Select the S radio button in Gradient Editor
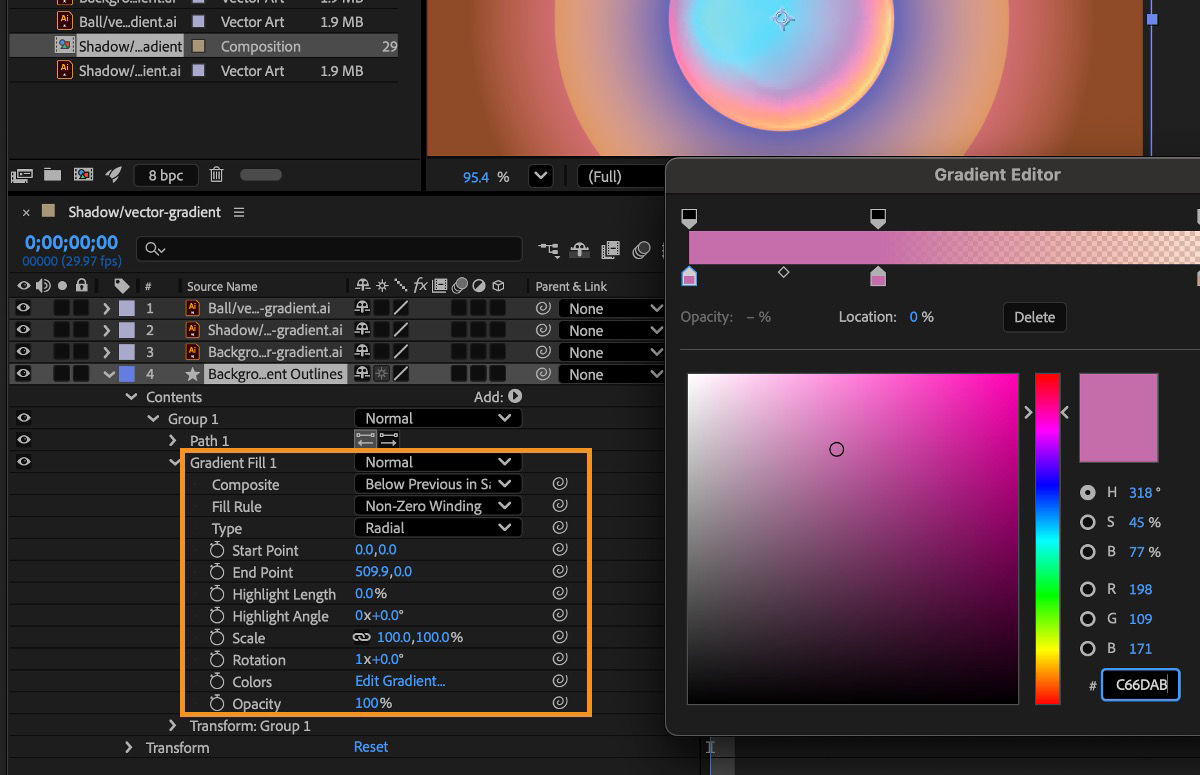 [1088, 522]
